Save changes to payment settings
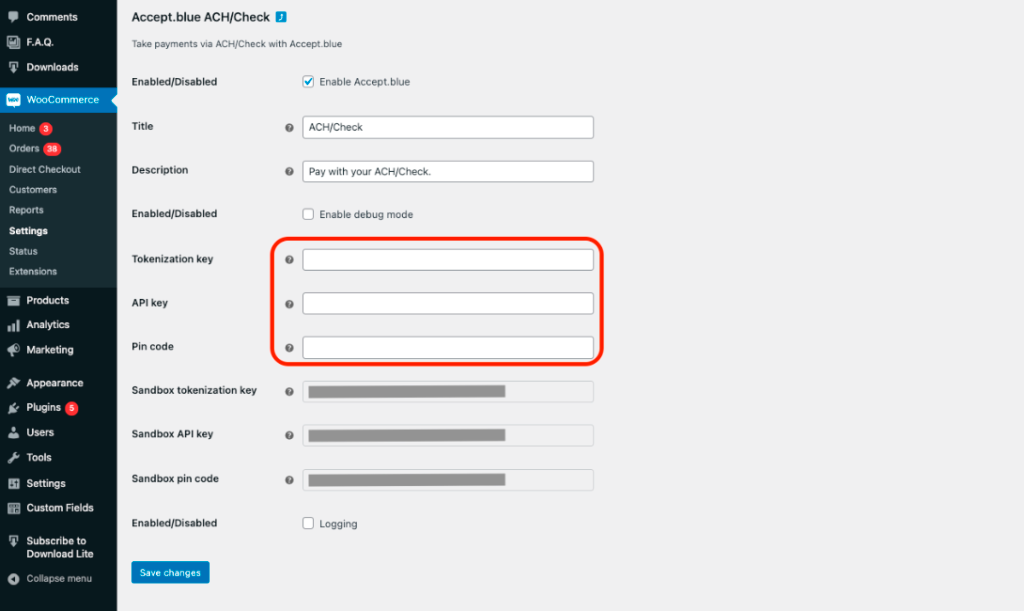This screenshot has height=611, width=1024. click(x=170, y=572)
